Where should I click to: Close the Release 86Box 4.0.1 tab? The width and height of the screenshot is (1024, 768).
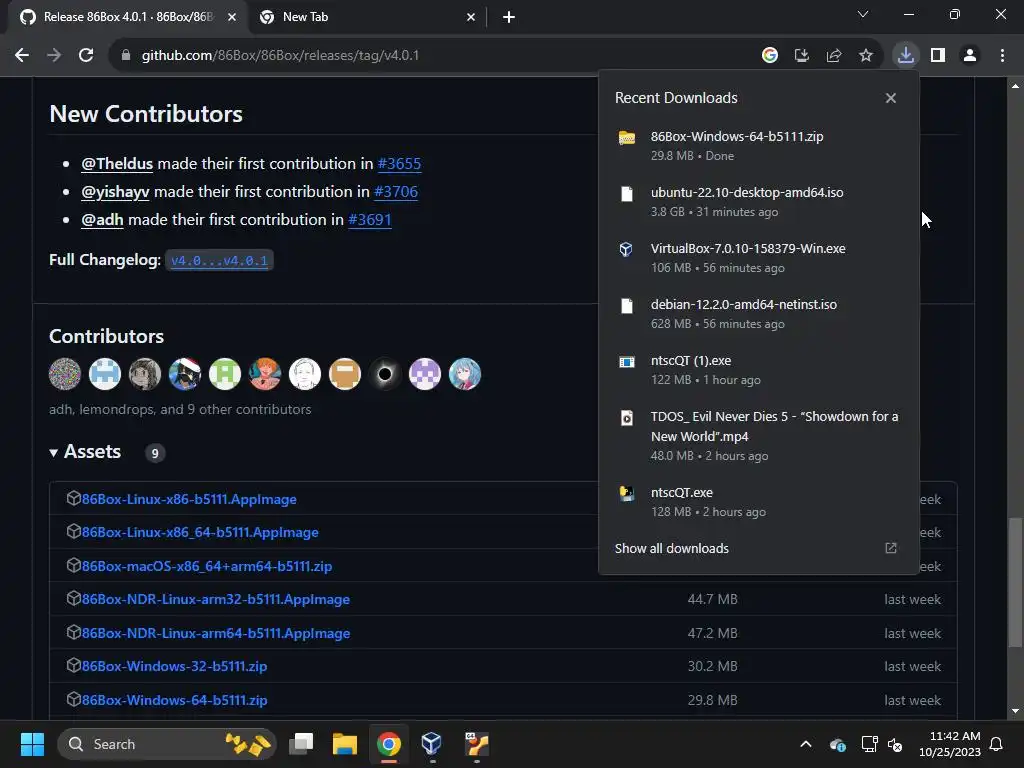(232, 17)
